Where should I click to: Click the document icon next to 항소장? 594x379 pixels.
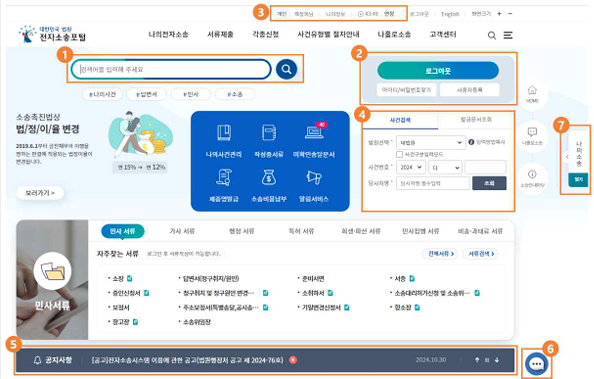pos(417,307)
